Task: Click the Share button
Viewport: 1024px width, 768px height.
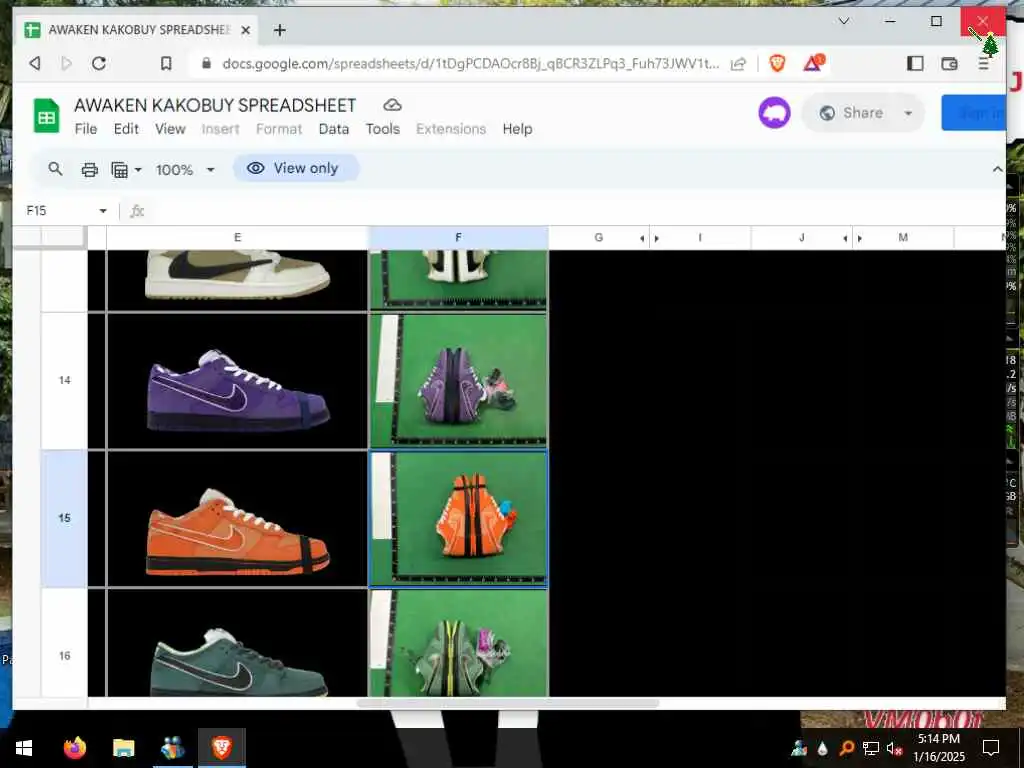Action: click(x=852, y=113)
